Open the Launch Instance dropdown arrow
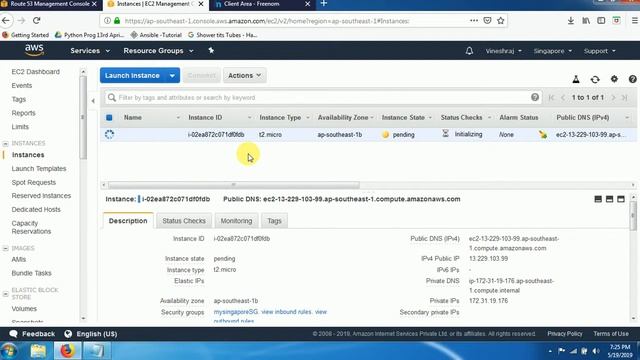Viewport: 640px width, 360px height. [x=172, y=76]
